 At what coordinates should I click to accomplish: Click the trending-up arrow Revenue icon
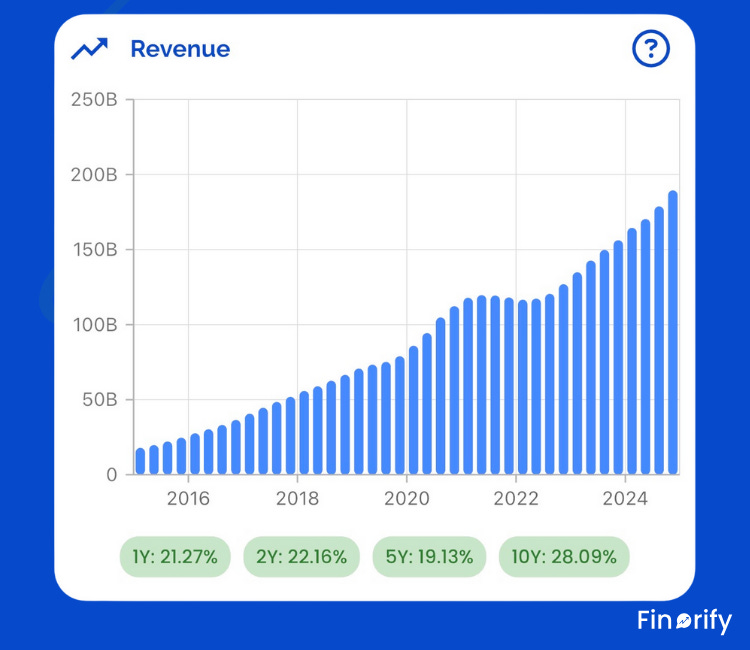tap(89, 49)
